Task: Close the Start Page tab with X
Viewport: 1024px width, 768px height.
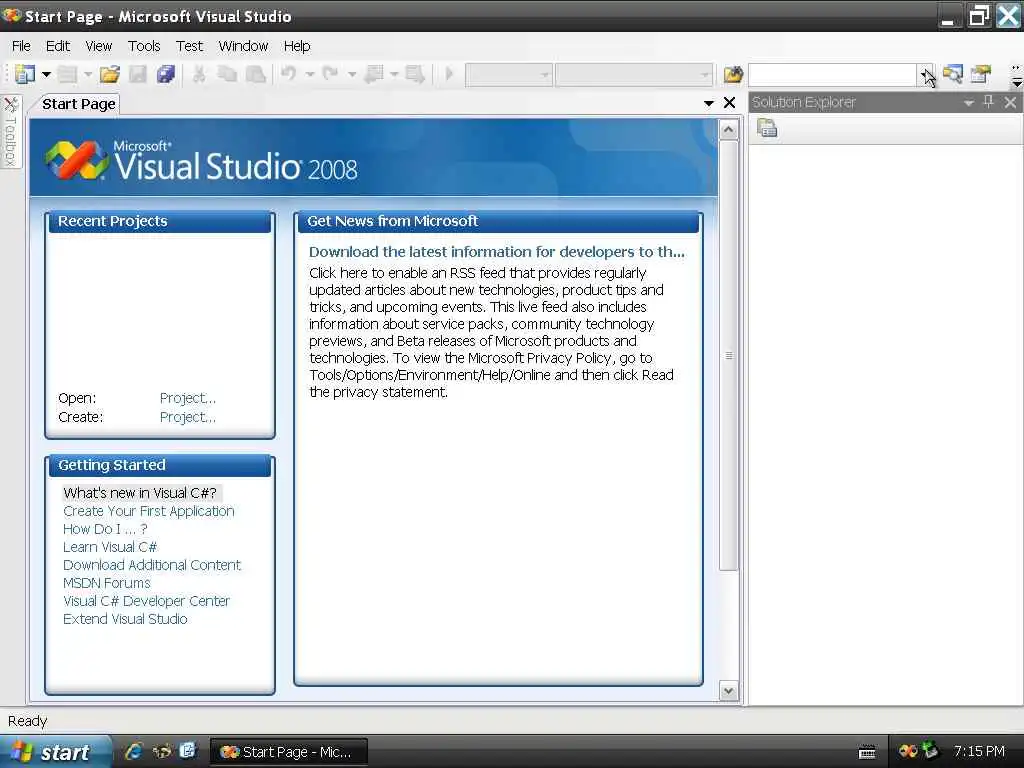Action: click(x=729, y=103)
